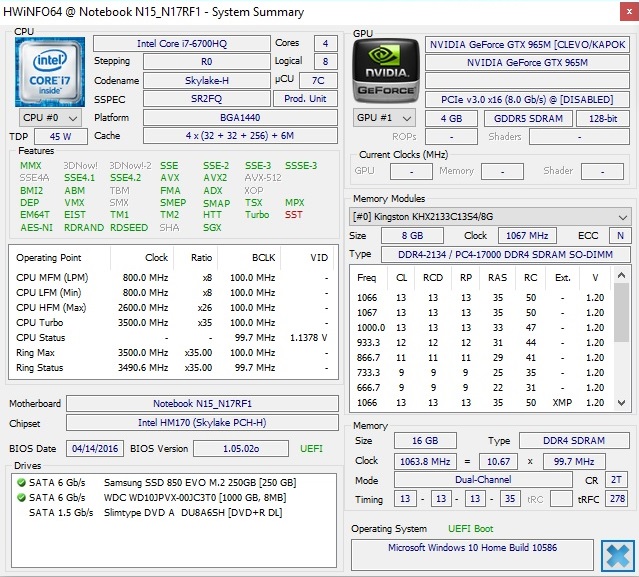The height and width of the screenshot is (577, 639).
Task: Click the blue X close button at bottom right
Action: point(618,555)
